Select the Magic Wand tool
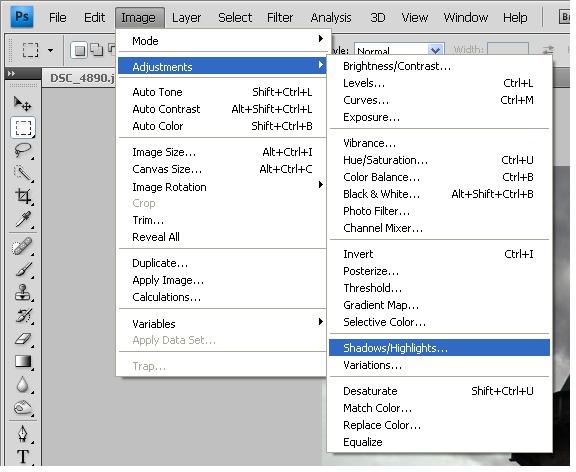This screenshot has height=472, width=576. click(x=23, y=173)
